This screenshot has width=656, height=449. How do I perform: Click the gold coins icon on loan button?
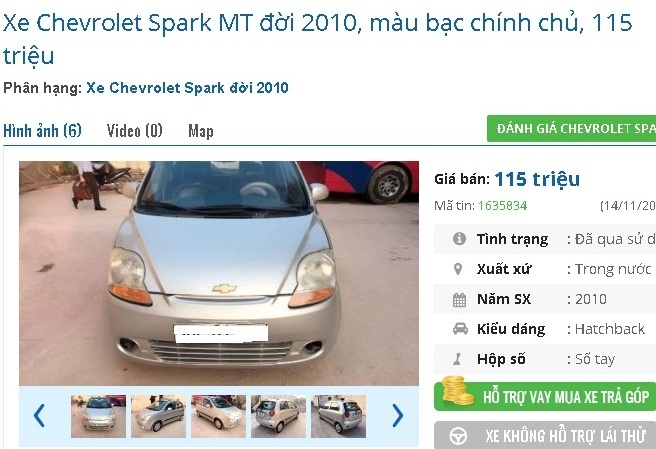457,391
